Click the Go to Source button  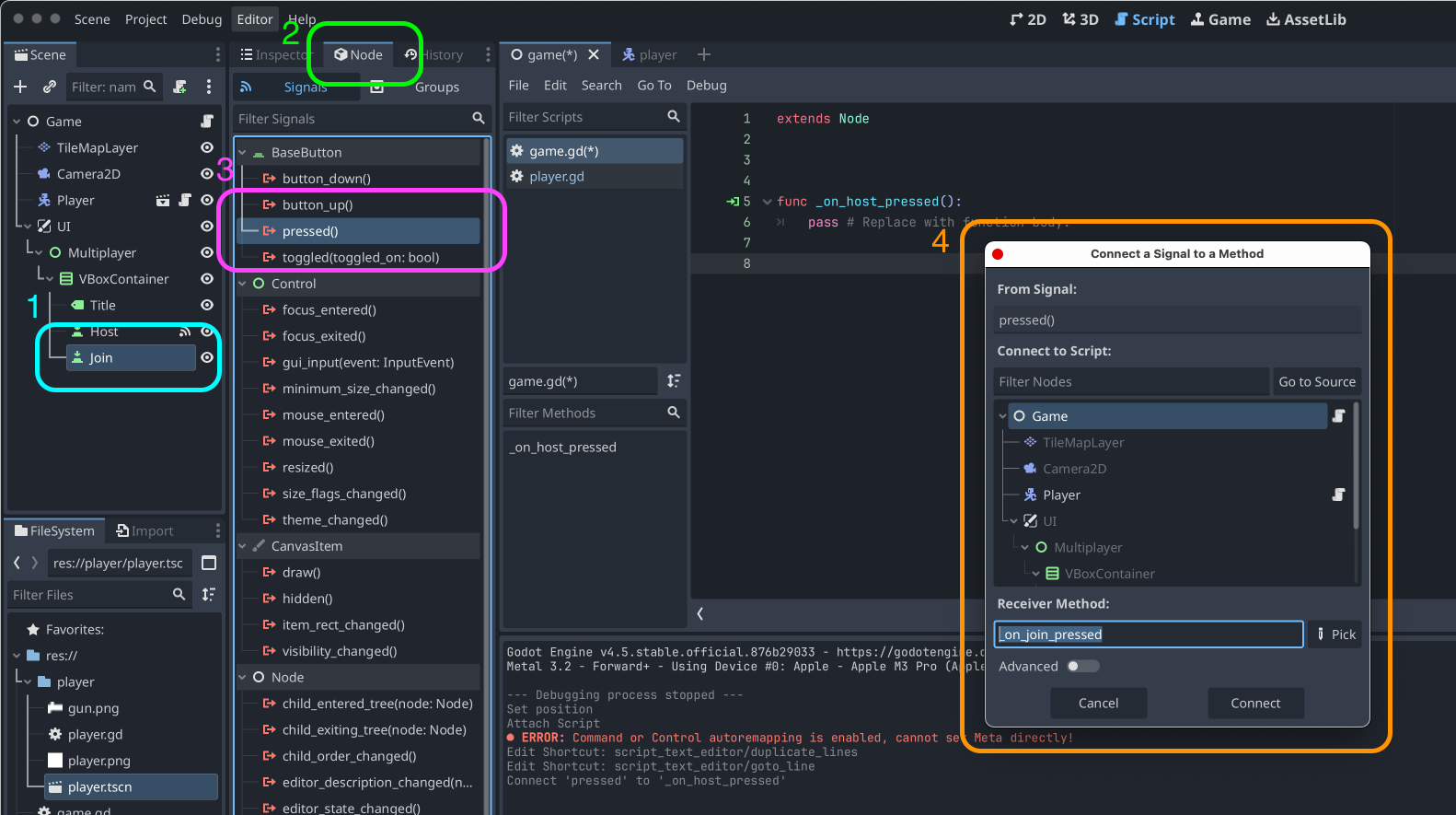[1316, 382]
